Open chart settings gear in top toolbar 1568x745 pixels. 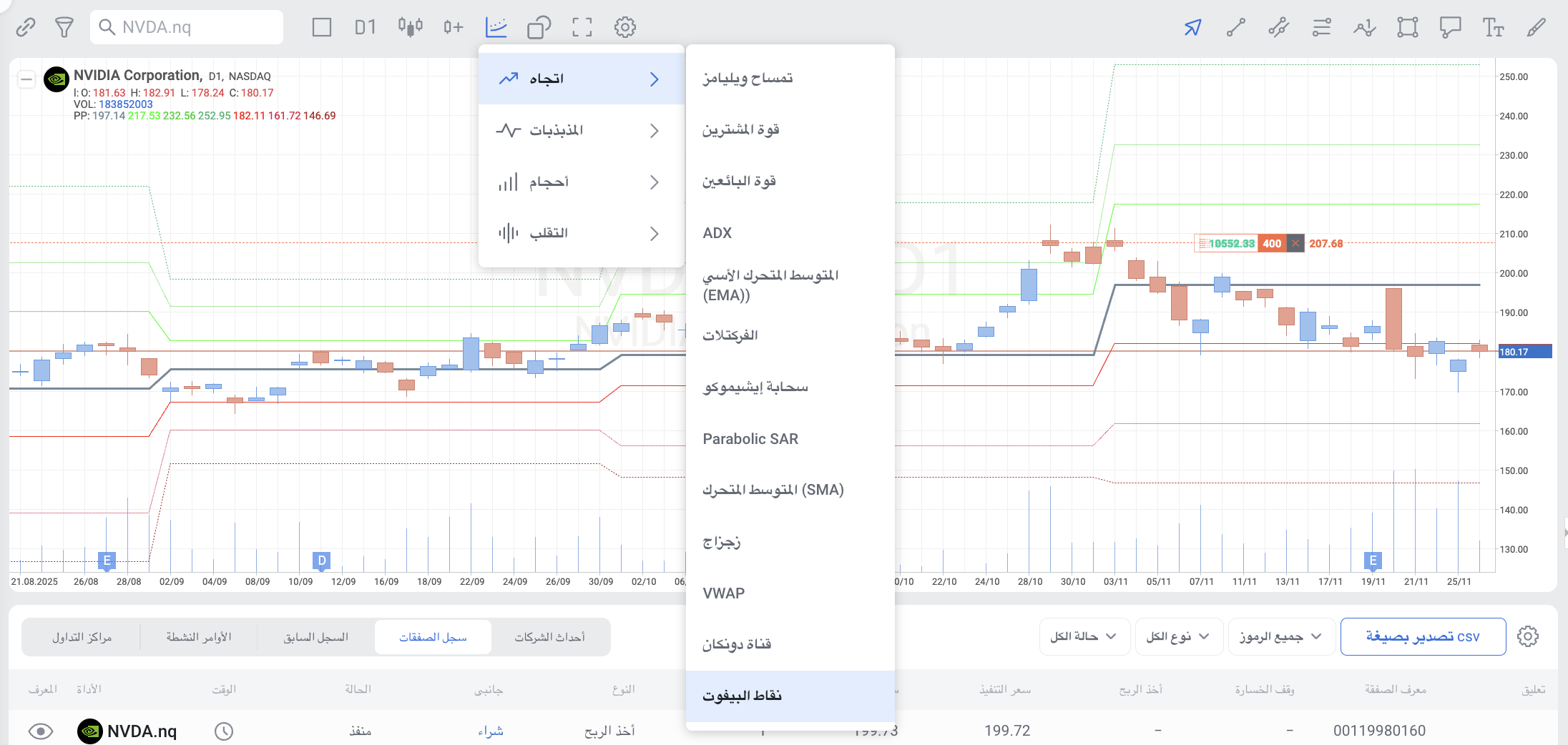(625, 27)
